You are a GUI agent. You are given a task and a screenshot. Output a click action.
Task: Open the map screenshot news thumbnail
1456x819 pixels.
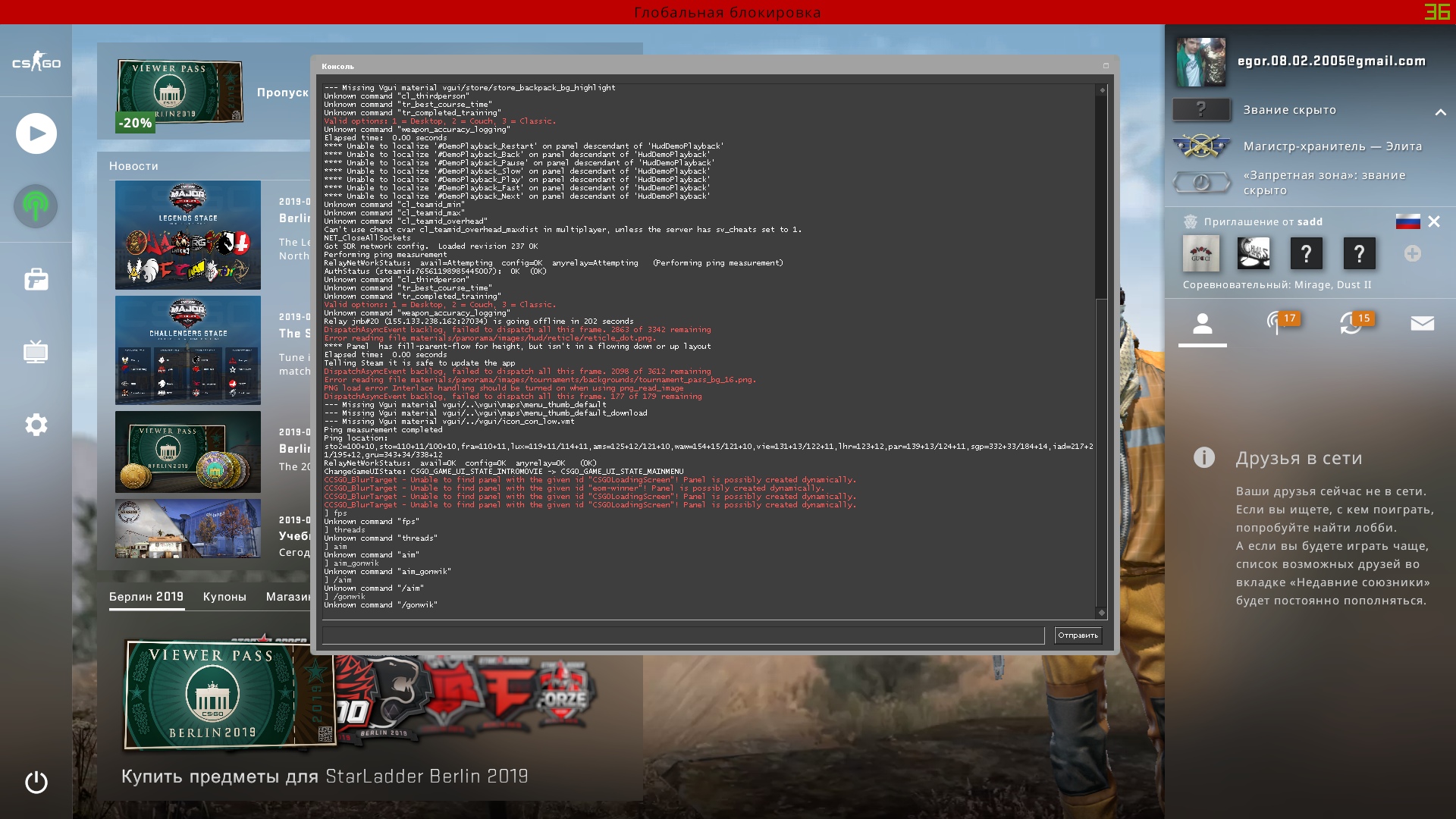coord(188,529)
